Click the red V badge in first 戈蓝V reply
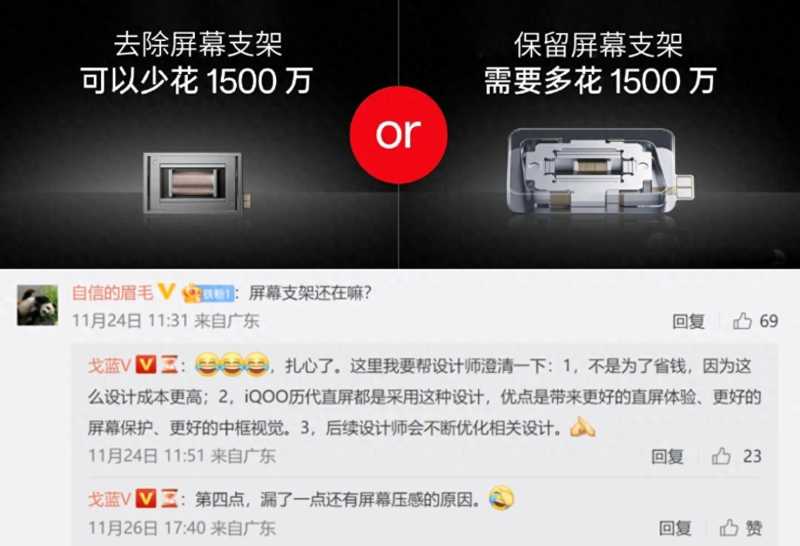The image size is (800, 546). point(146,365)
